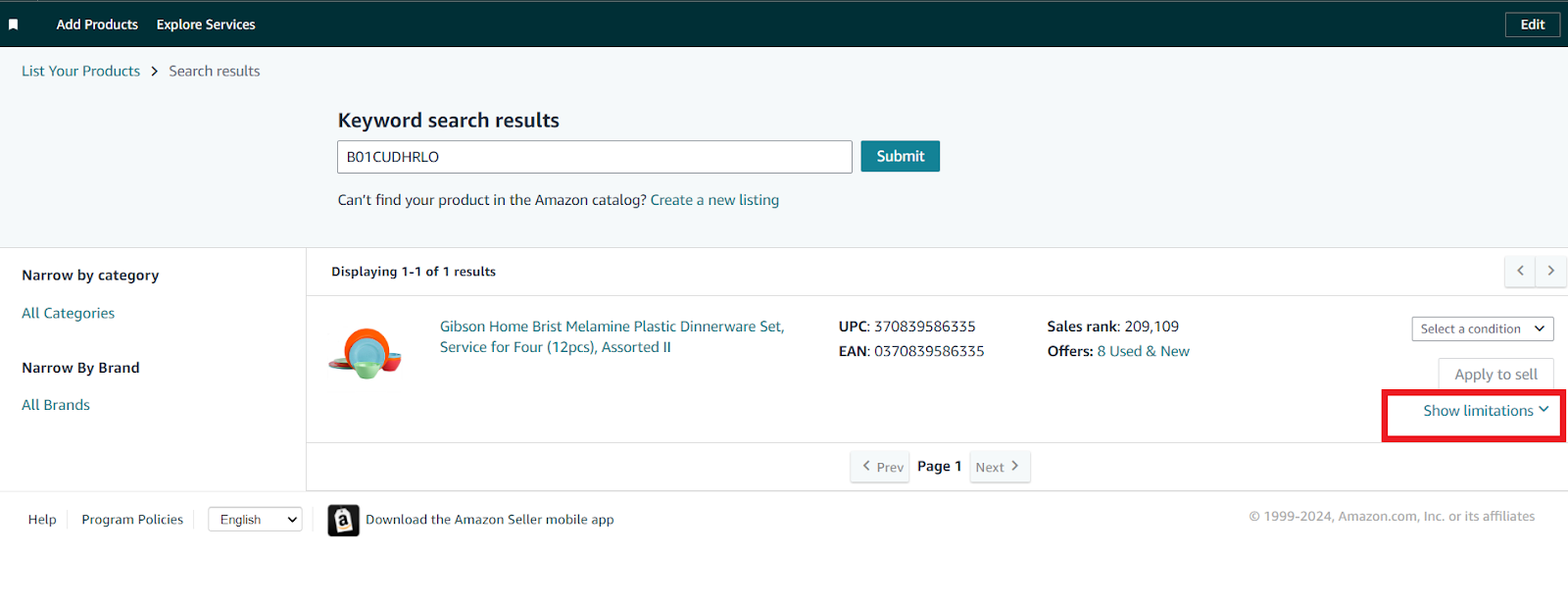The width and height of the screenshot is (1568, 605).
Task: Click the Amazon Seller app icon
Action: tap(343, 520)
